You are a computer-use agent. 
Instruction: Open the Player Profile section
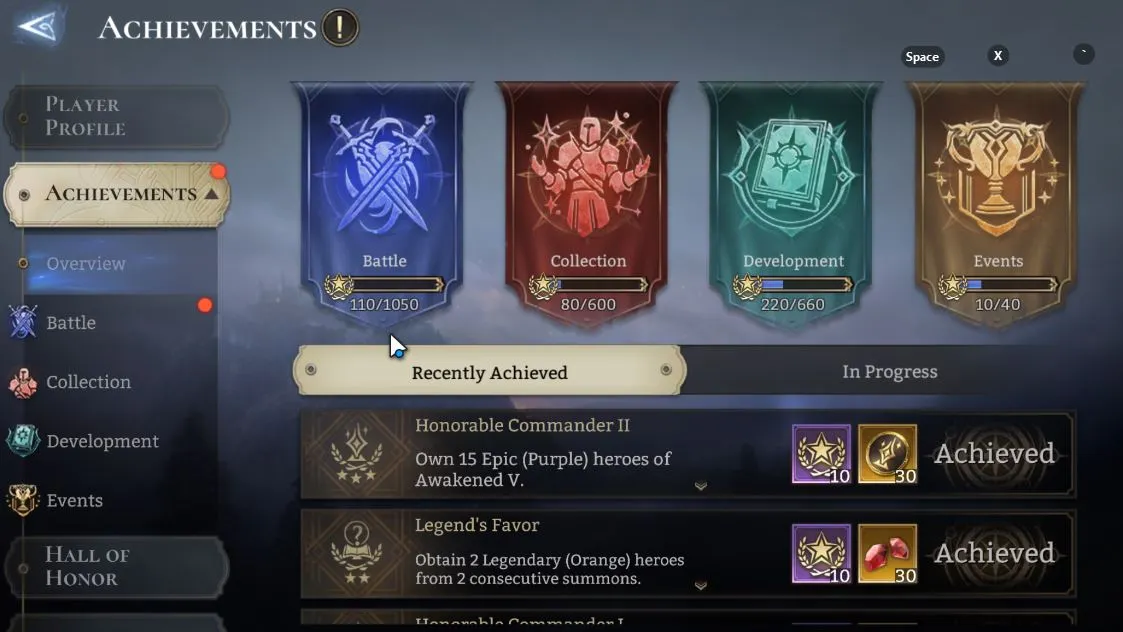117,116
